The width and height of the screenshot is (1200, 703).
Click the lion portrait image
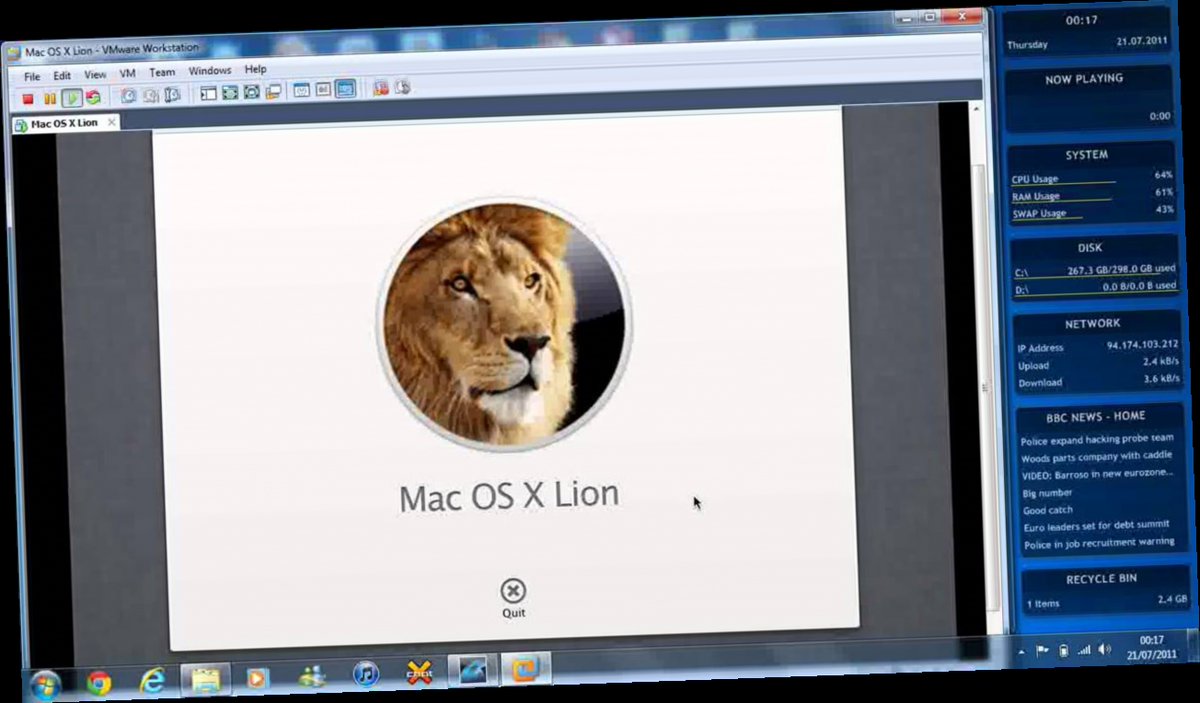click(503, 323)
